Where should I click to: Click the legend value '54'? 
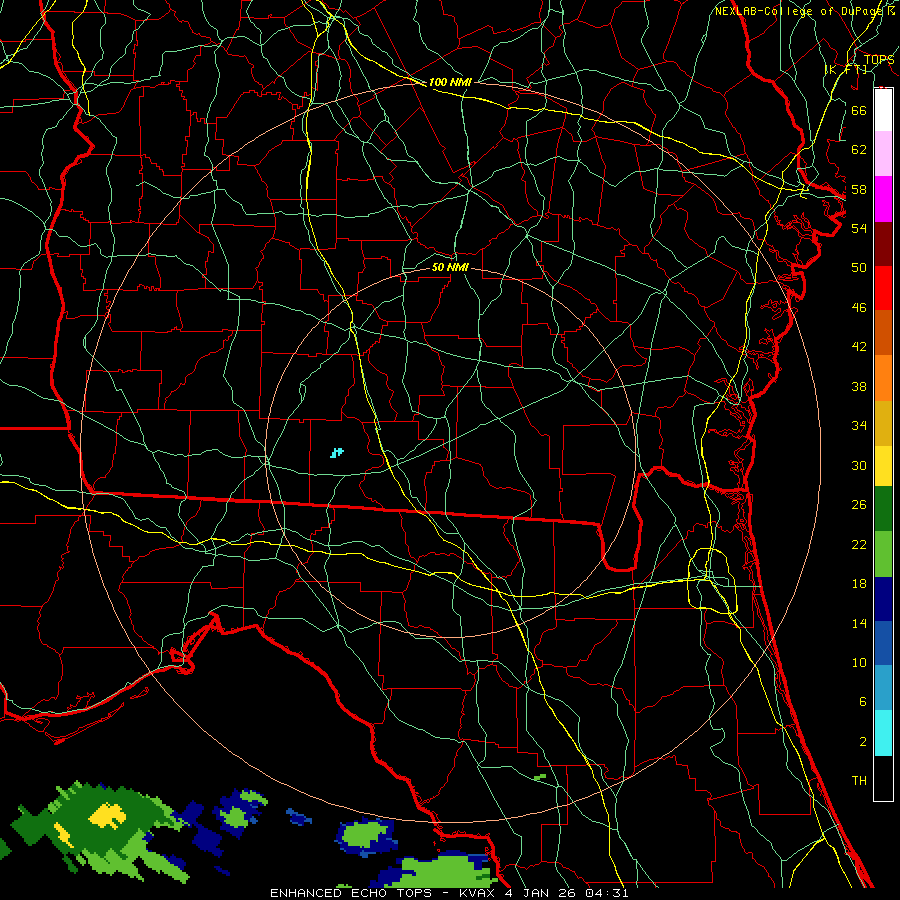859,228
